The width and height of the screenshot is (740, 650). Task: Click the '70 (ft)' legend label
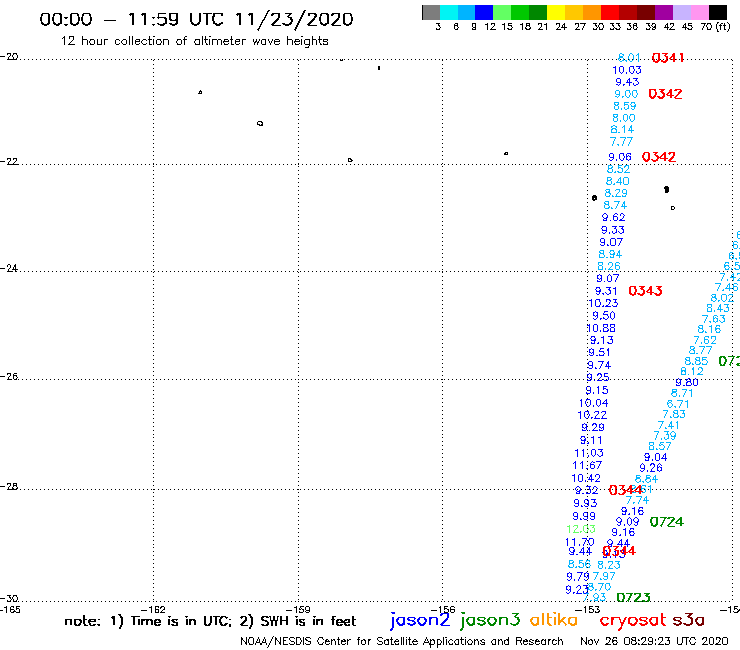coord(715,27)
